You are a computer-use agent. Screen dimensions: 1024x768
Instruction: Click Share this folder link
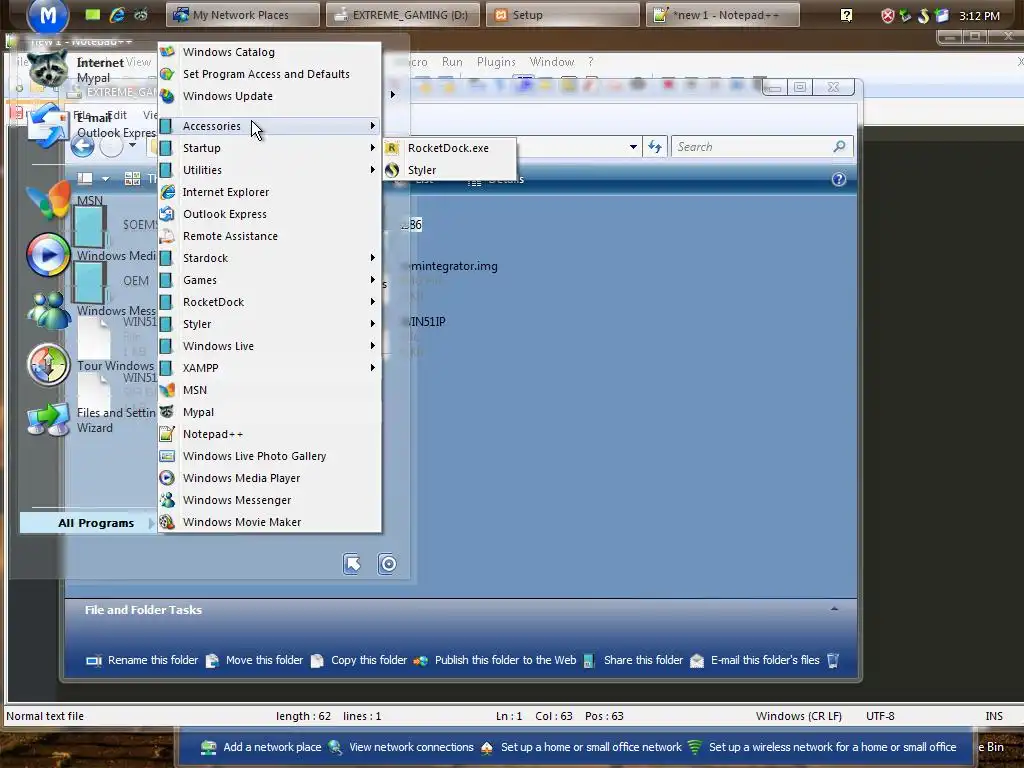(633, 660)
